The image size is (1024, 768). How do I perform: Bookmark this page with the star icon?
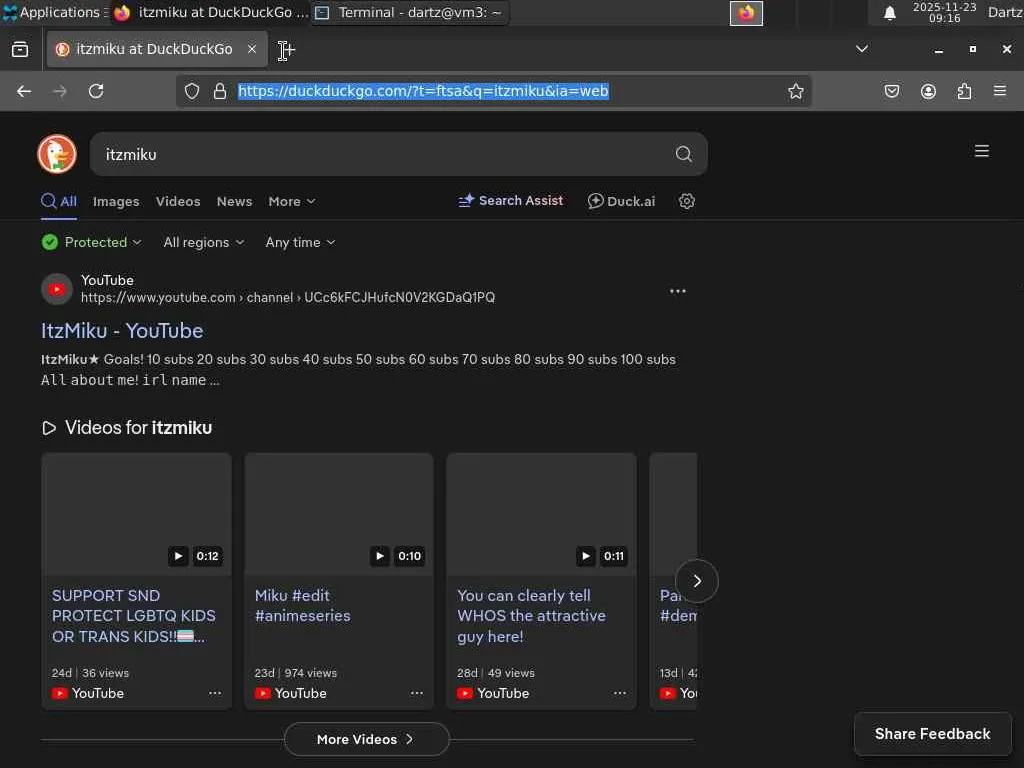(x=795, y=91)
